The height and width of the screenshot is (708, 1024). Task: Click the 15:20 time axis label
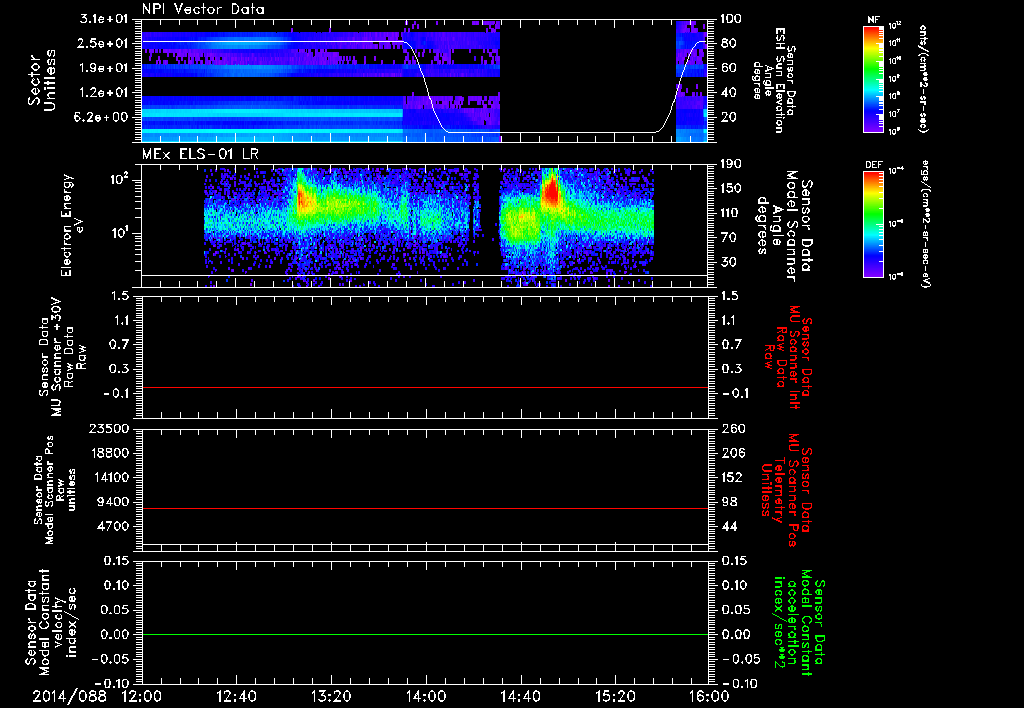click(615, 696)
